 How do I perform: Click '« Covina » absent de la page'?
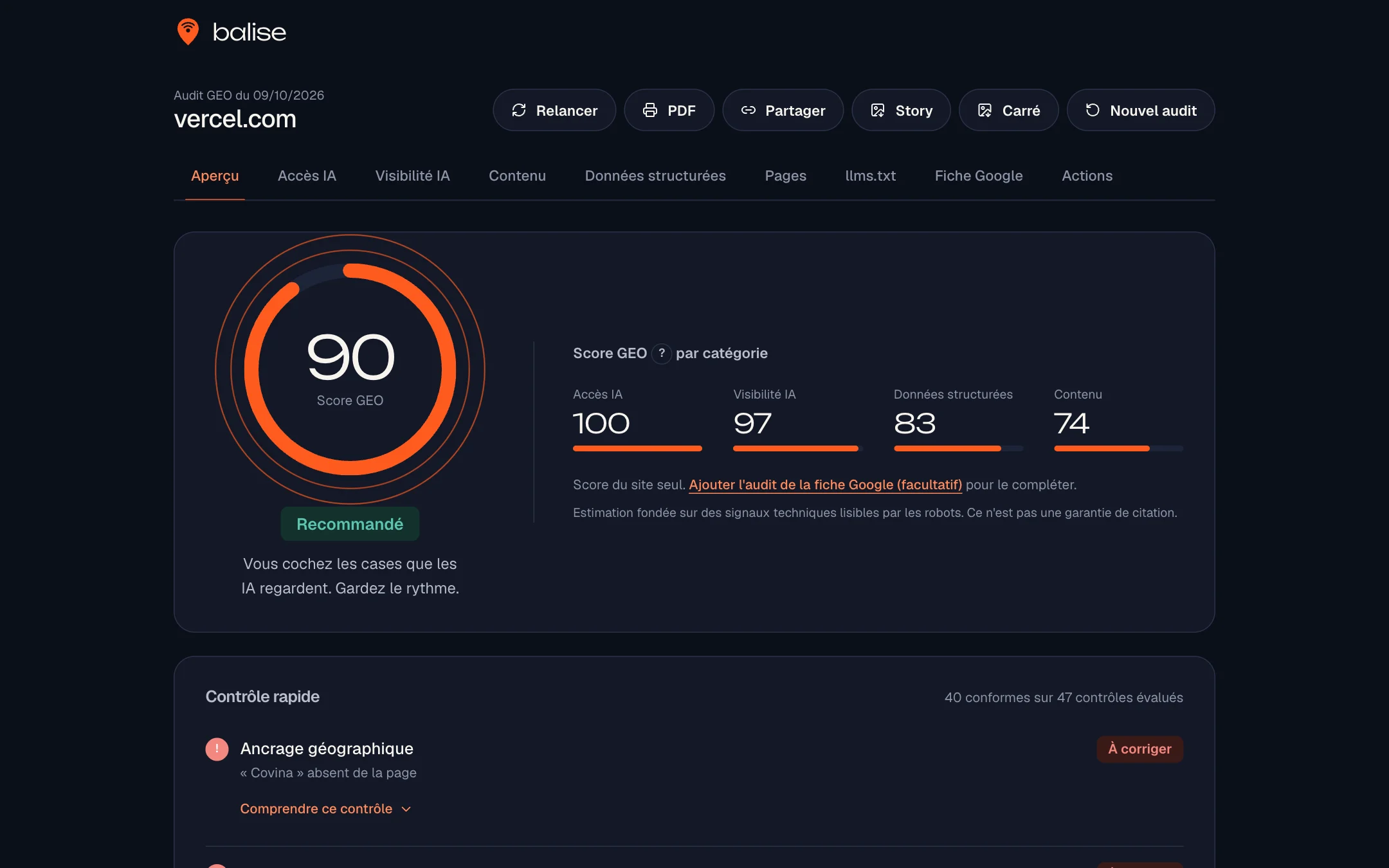pyautogui.click(x=328, y=773)
